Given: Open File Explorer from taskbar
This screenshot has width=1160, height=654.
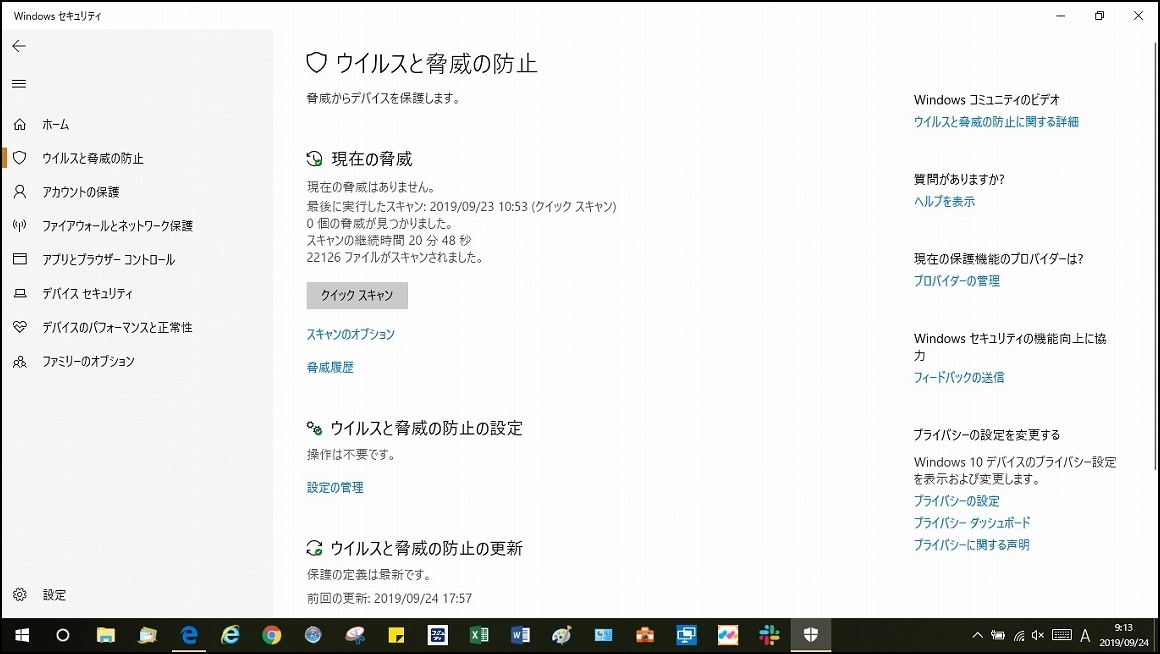Looking at the screenshot, I should (106, 636).
